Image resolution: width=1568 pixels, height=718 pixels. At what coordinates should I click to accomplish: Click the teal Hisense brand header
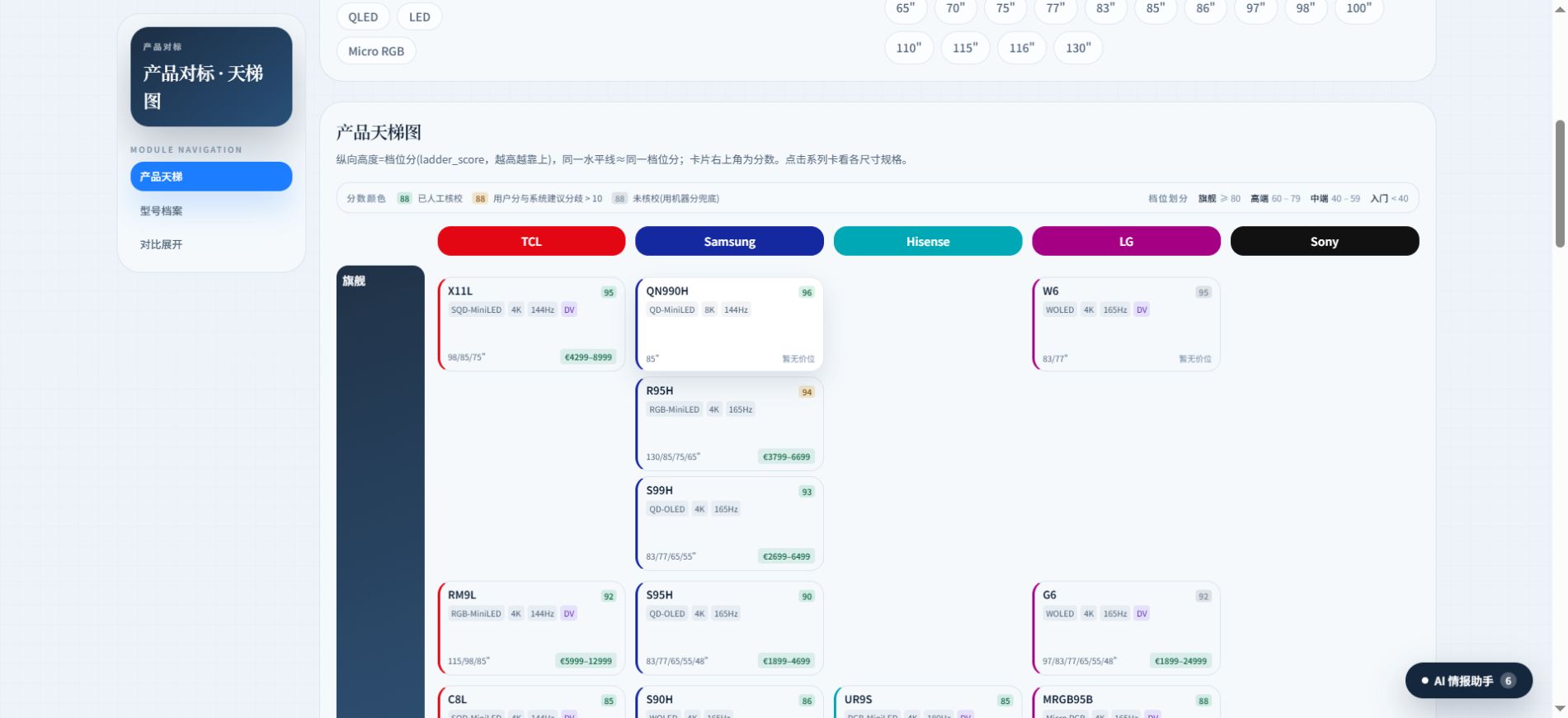point(928,241)
